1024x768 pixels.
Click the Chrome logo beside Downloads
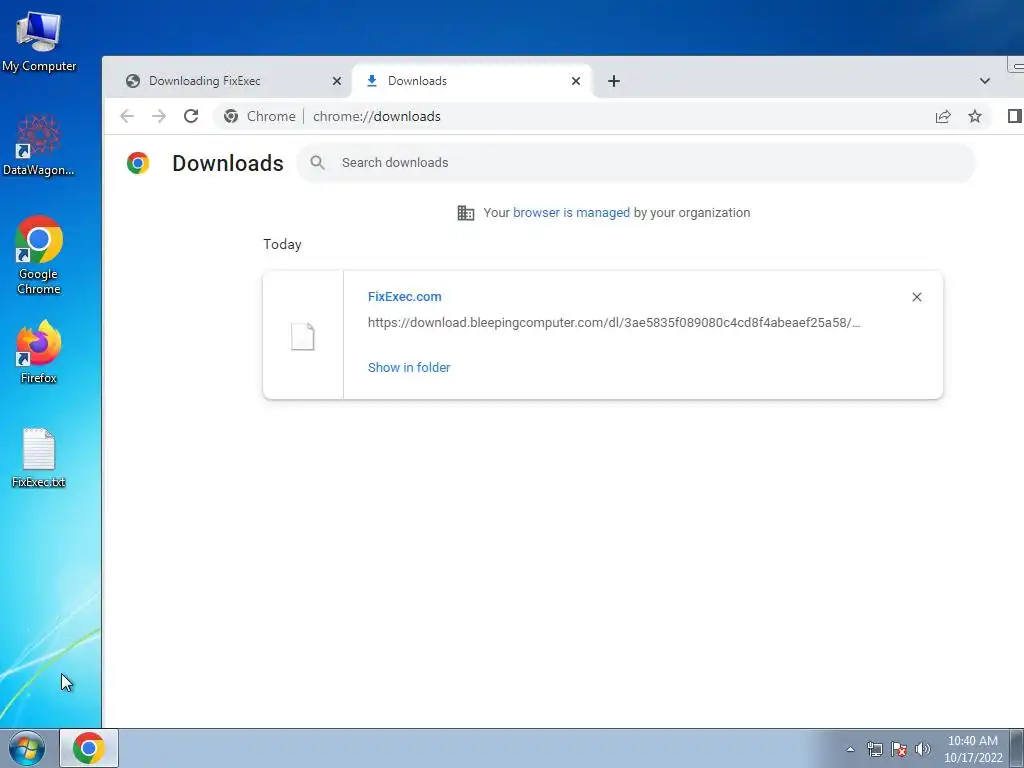[138, 163]
